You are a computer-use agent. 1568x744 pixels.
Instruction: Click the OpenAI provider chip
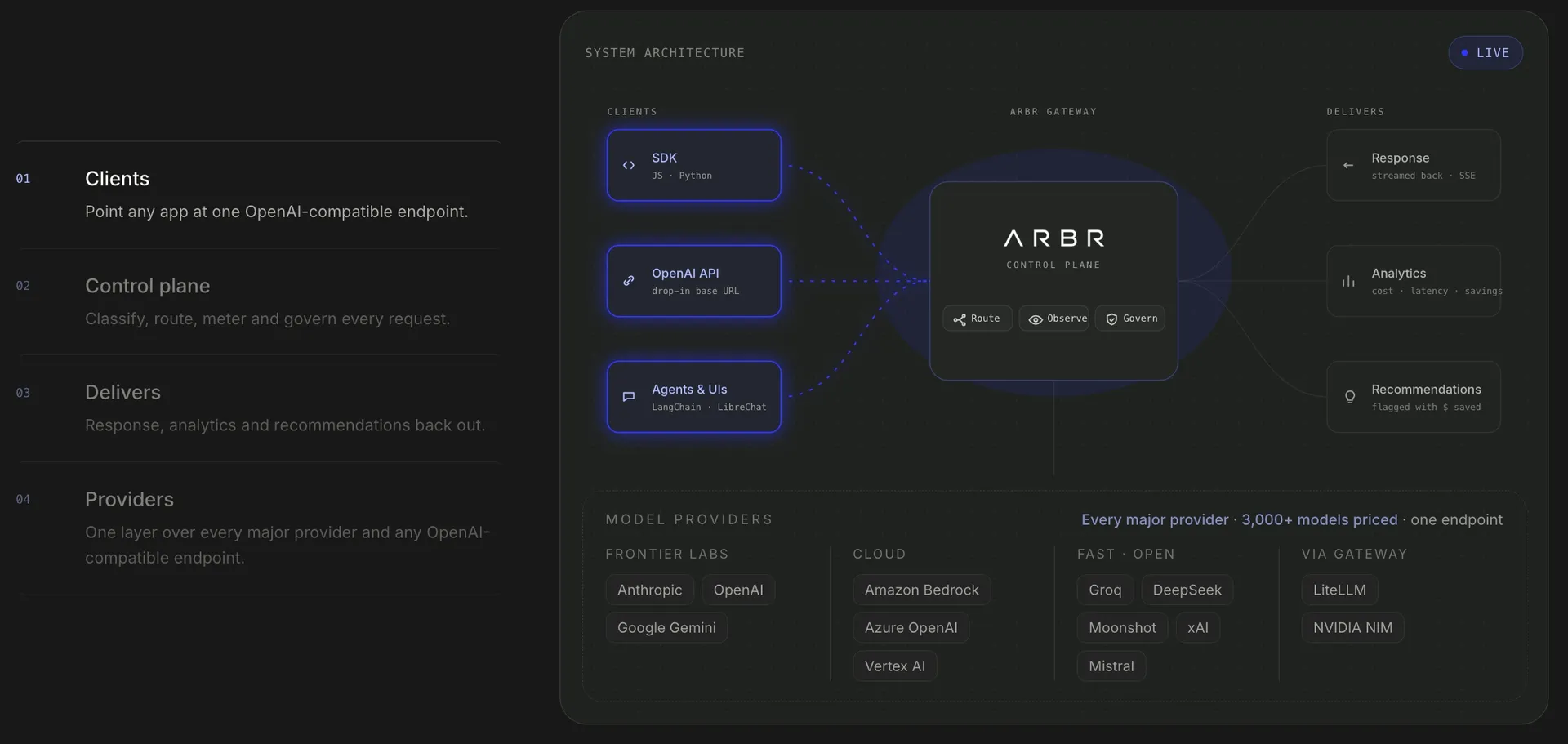click(738, 590)
